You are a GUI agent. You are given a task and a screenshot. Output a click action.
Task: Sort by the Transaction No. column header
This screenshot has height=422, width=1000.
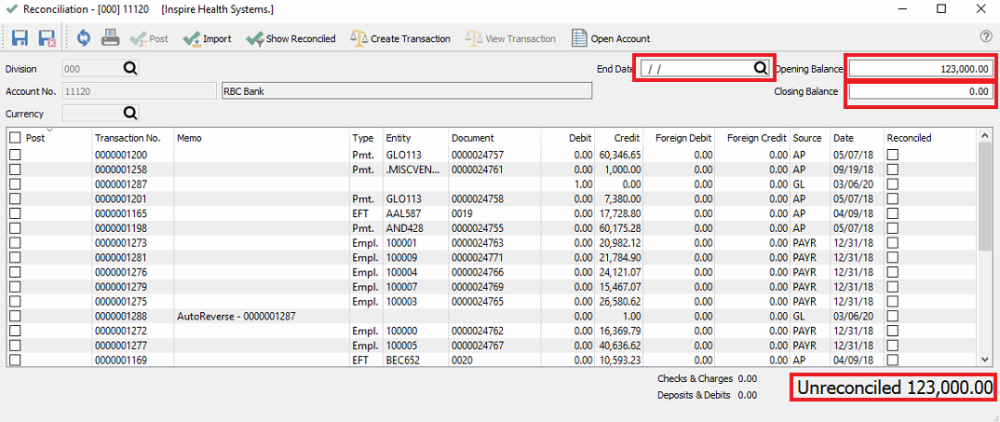(127, 138)
